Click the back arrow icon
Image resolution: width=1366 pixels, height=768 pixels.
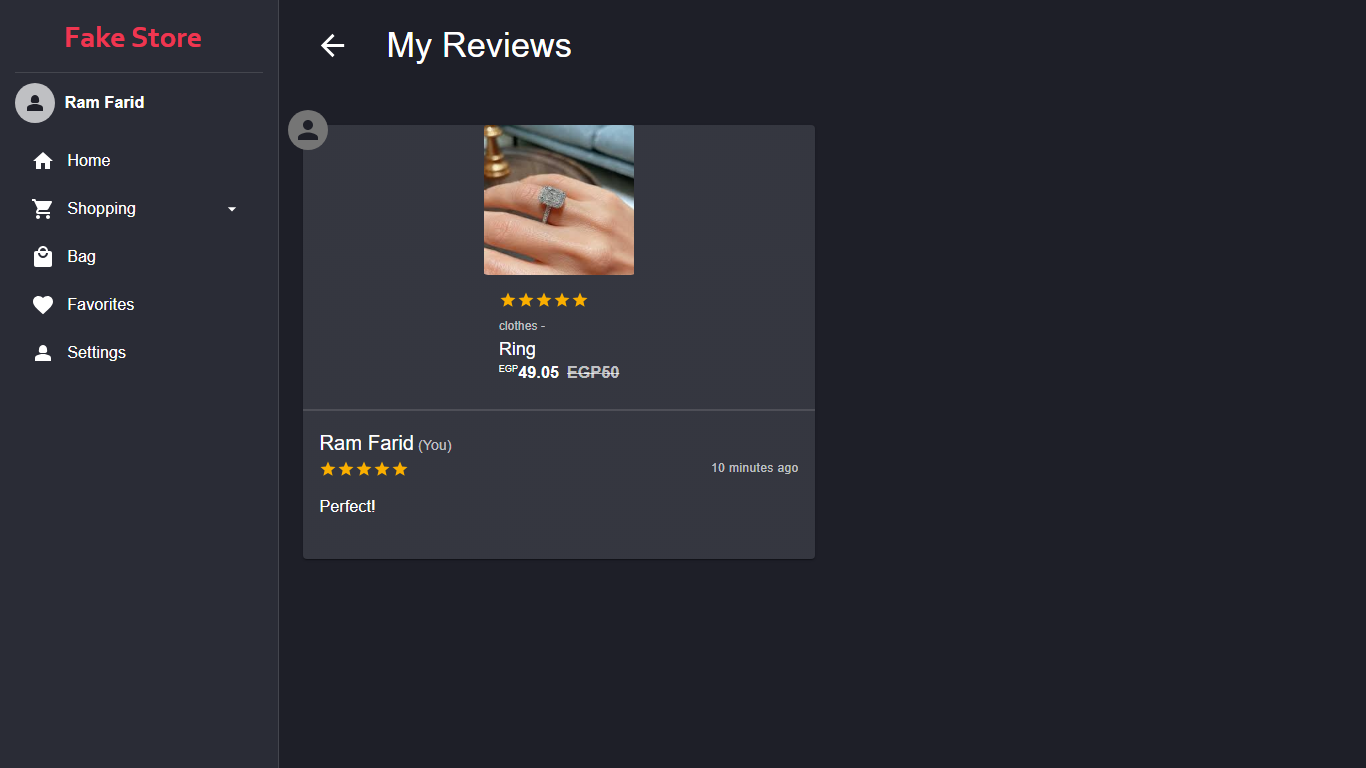[332, 45]
